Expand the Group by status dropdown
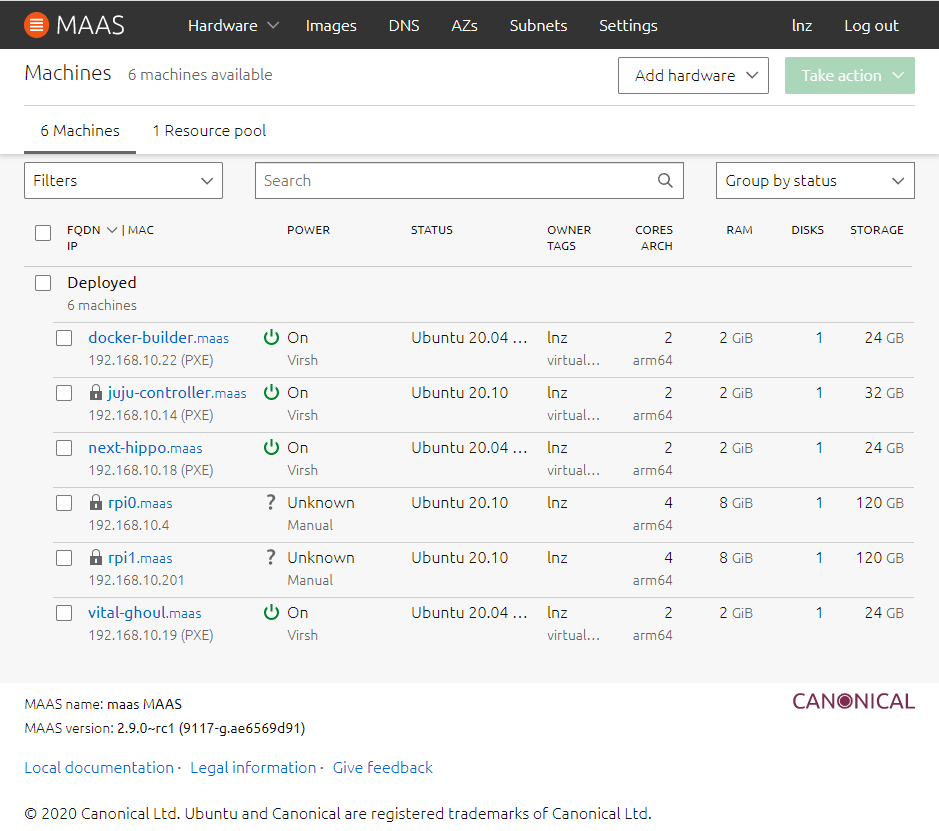 814,181
